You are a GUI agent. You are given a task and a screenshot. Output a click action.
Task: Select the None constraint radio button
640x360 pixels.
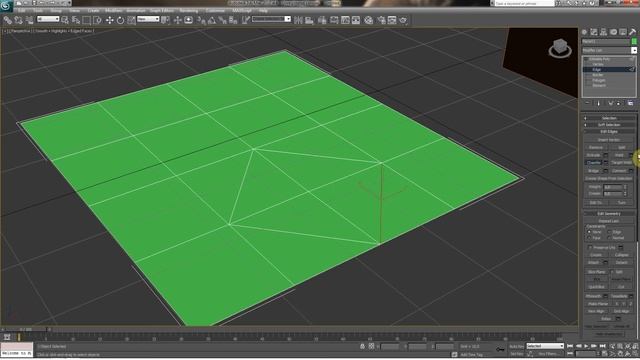[x=589, y=232]
